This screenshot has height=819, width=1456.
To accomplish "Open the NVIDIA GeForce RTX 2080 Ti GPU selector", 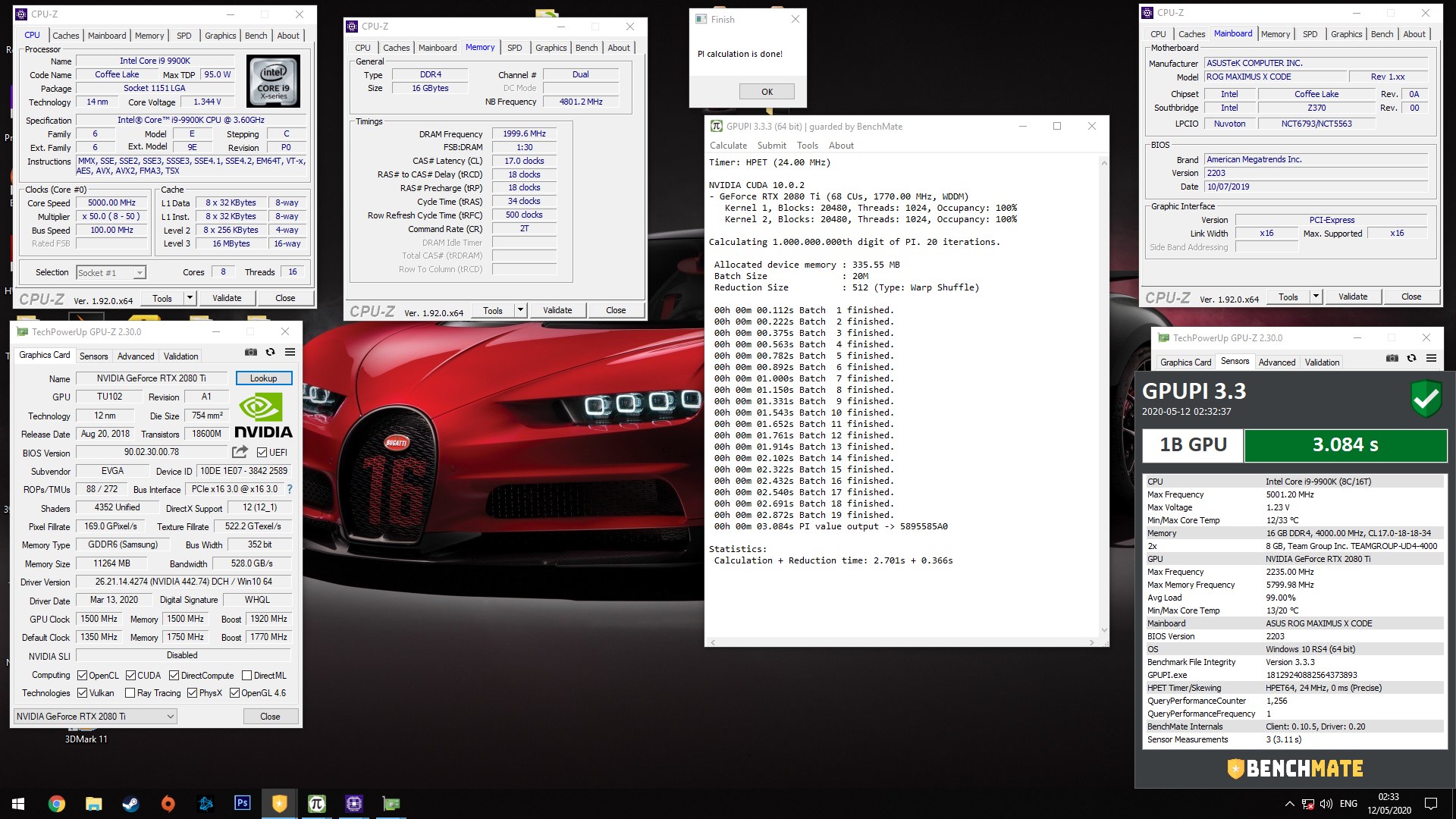I will [96, 717].
